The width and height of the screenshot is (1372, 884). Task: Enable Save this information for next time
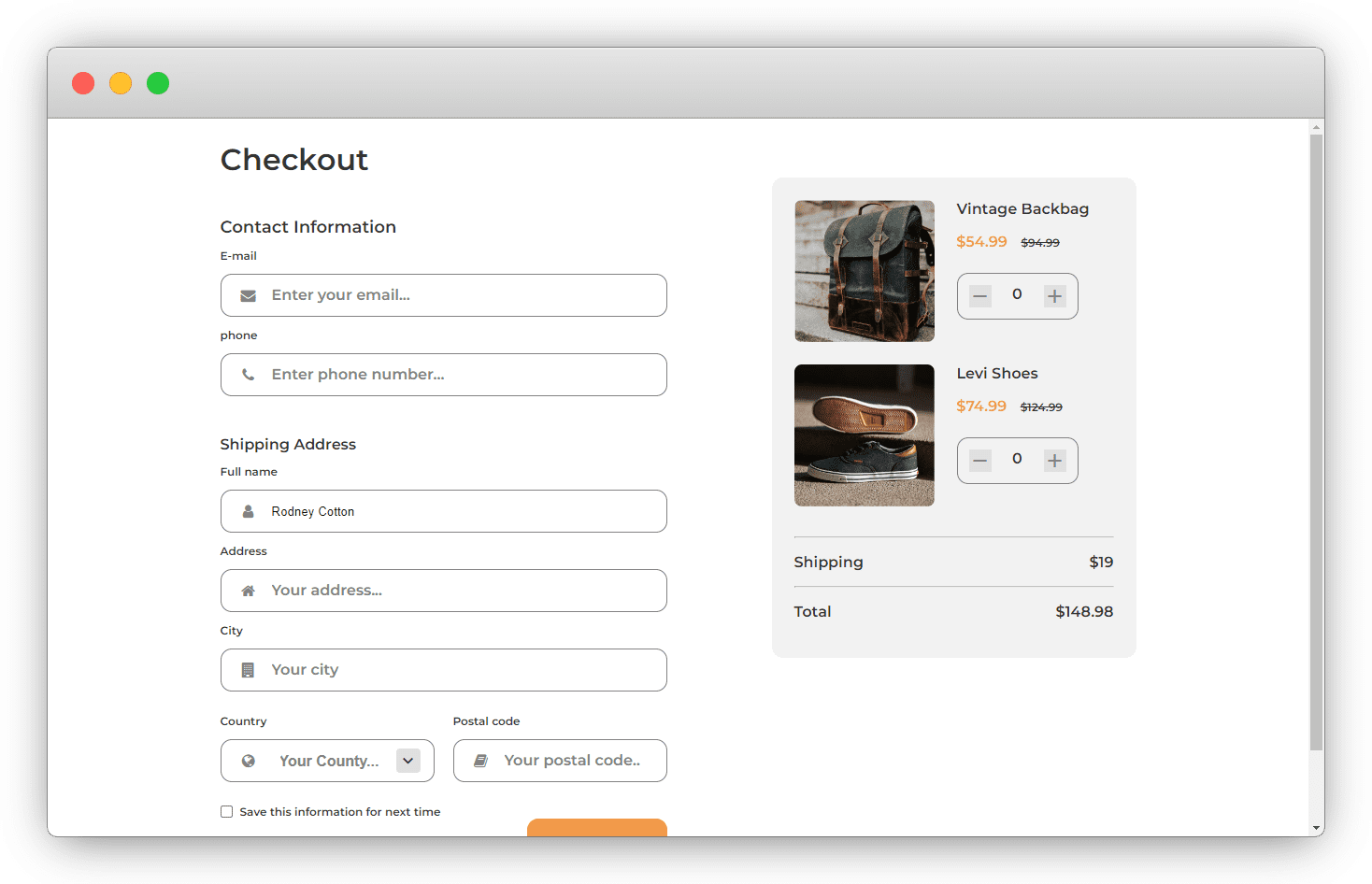pyautogui.click(x=226, y=811)
